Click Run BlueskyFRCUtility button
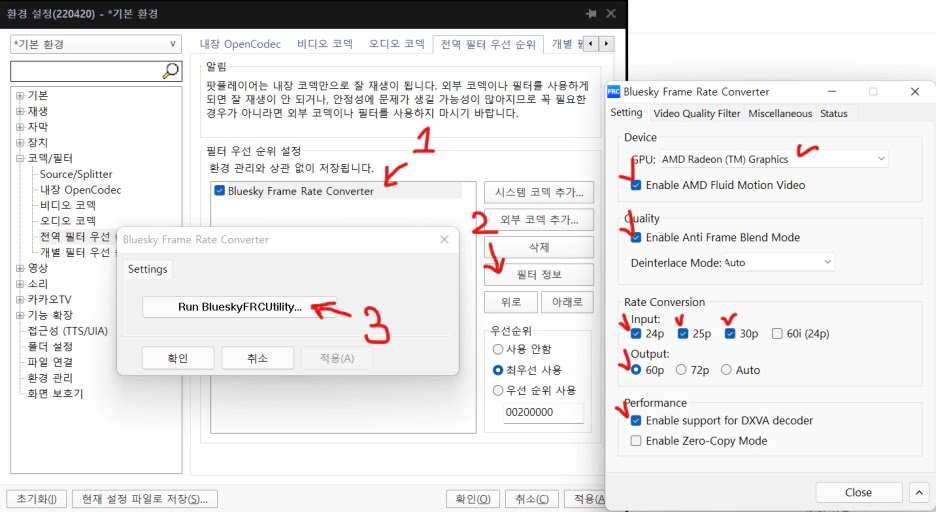 point(239,307)
